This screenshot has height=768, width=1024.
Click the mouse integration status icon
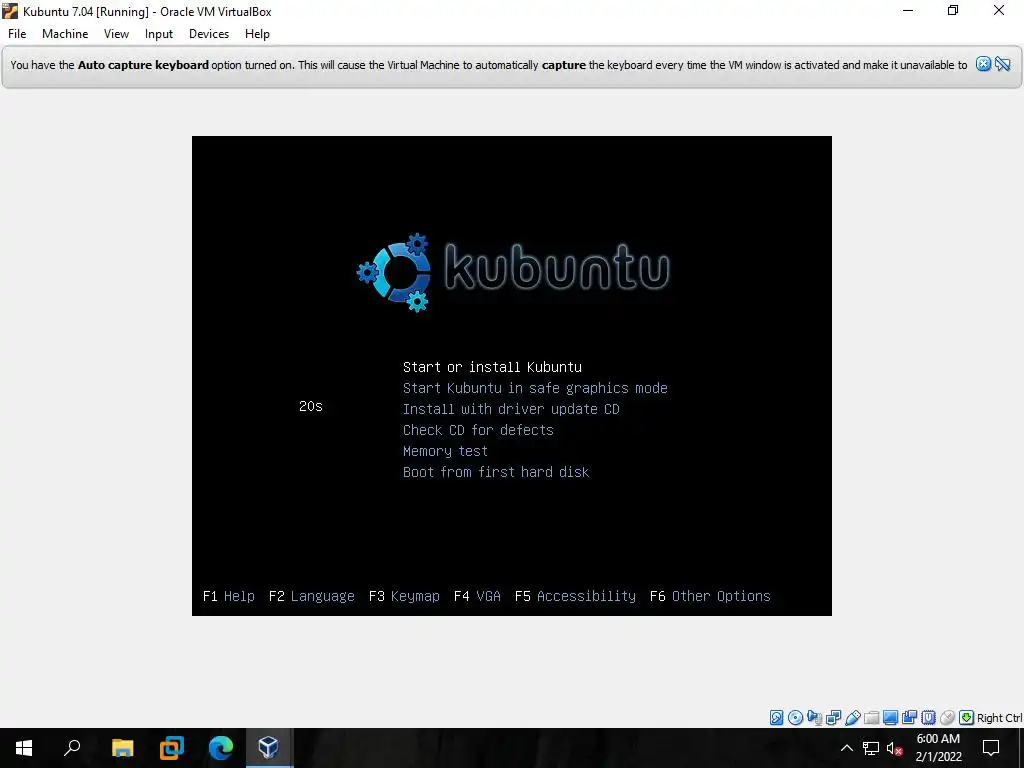[x=947, y=718]
